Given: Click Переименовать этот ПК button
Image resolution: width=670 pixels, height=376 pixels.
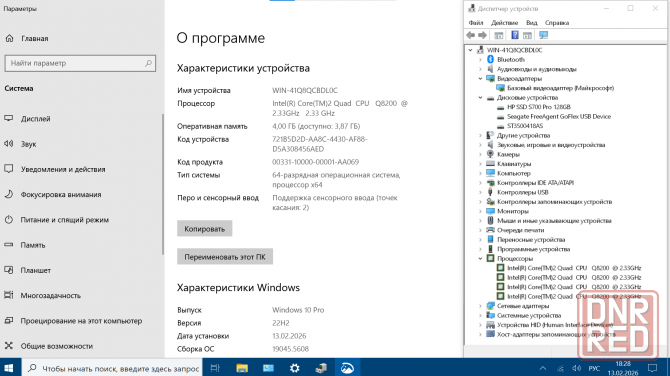Looking at the screenshot, I should (225, 257).
